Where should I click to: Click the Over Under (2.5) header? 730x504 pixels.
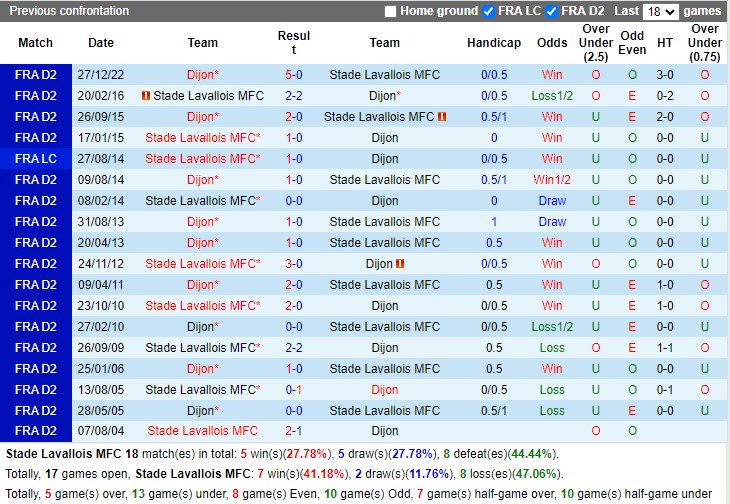tap(596, 43)
